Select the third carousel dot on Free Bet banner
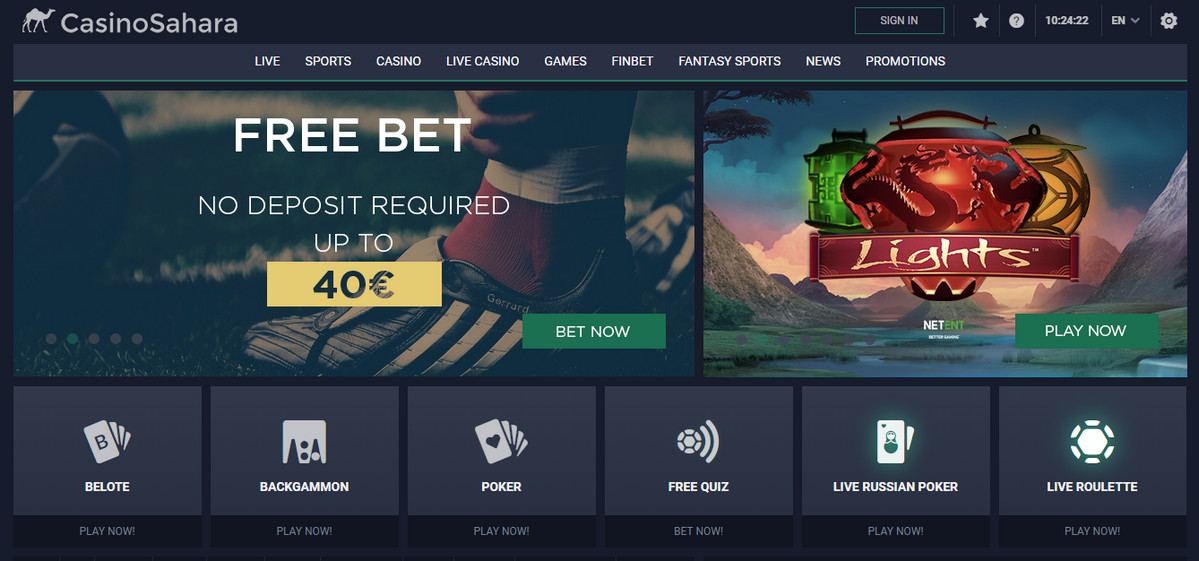Screen dimensions: 1199x561 [x=94, y=339]
